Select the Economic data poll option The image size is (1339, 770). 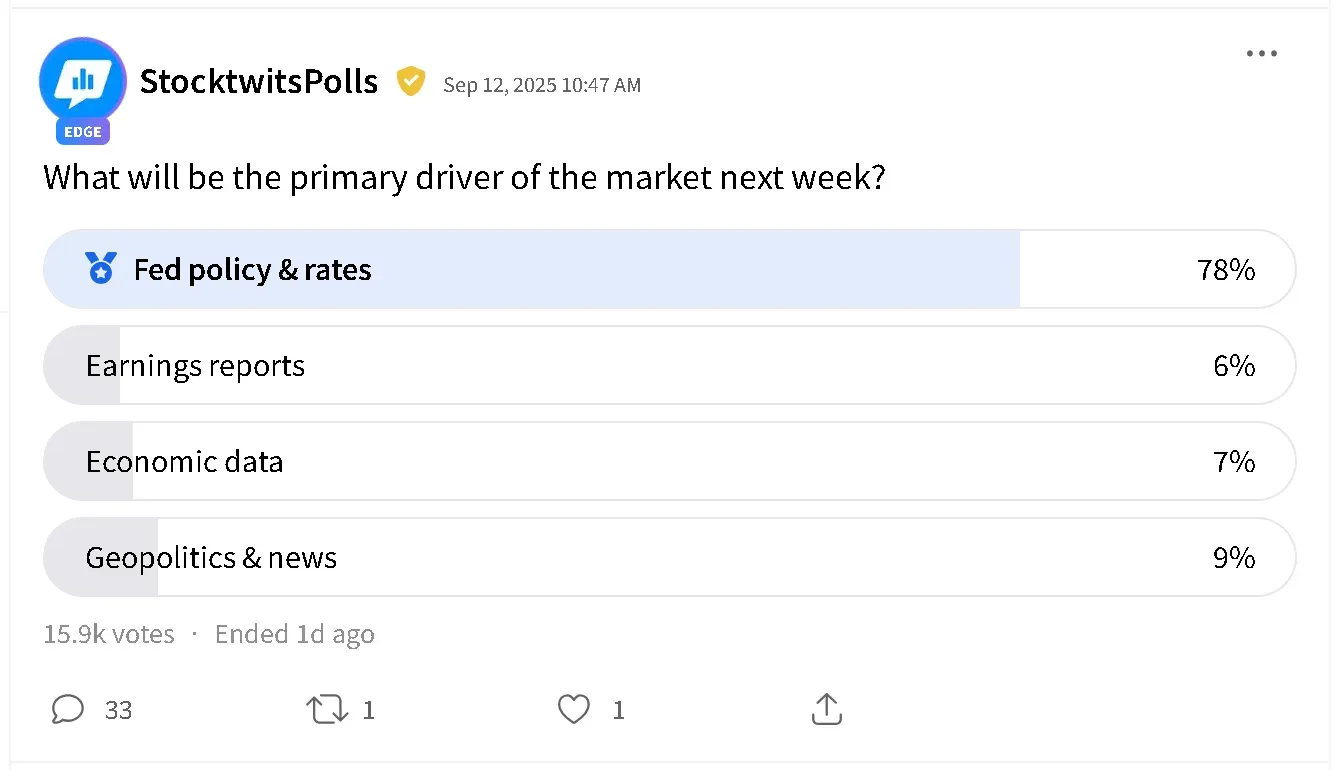669,462
